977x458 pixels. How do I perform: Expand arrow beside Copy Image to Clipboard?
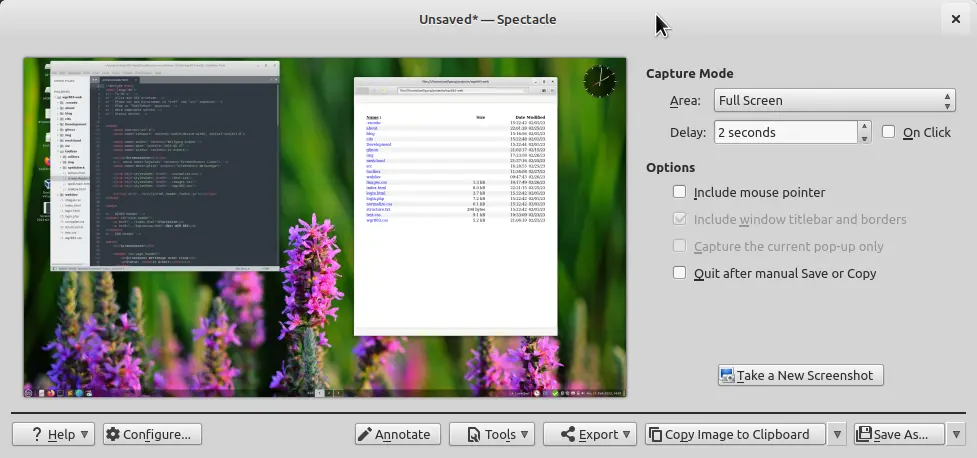[x=836, y=435]
